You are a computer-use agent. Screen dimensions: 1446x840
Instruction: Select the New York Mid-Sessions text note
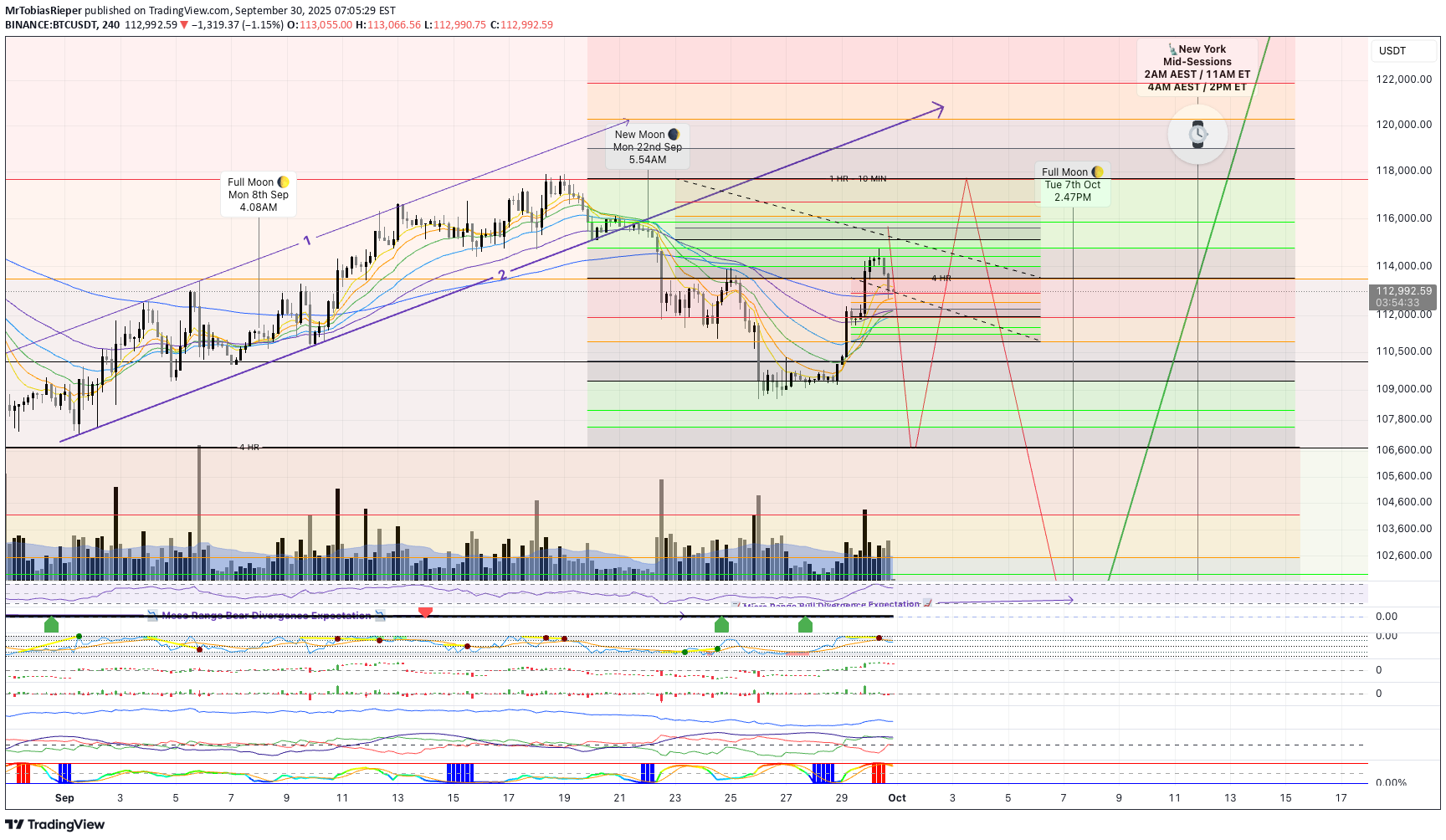coord(1197,68)
